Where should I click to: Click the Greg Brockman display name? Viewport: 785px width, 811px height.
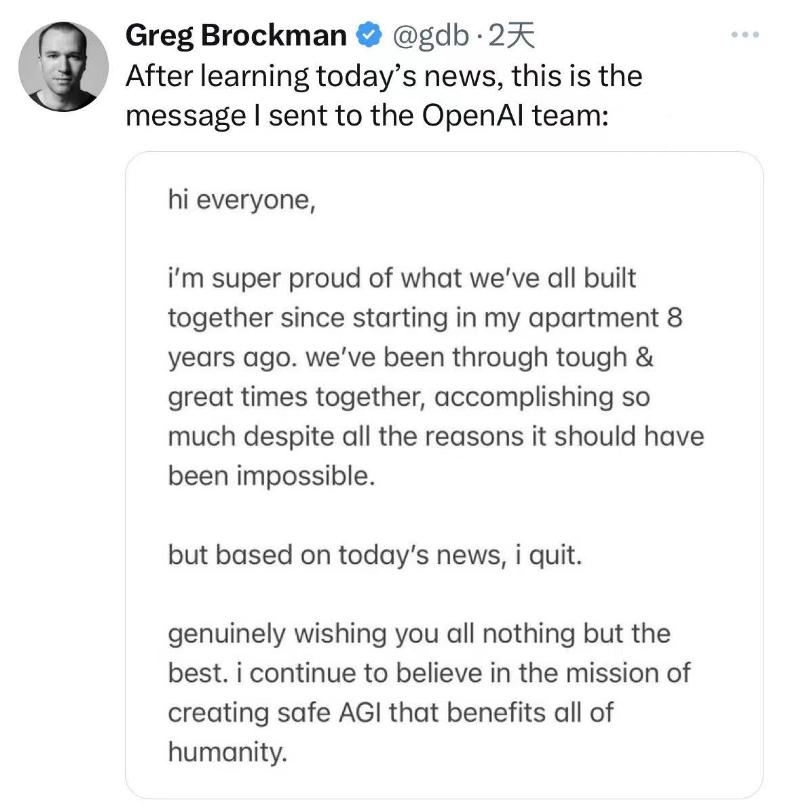[x=236, y=36]
